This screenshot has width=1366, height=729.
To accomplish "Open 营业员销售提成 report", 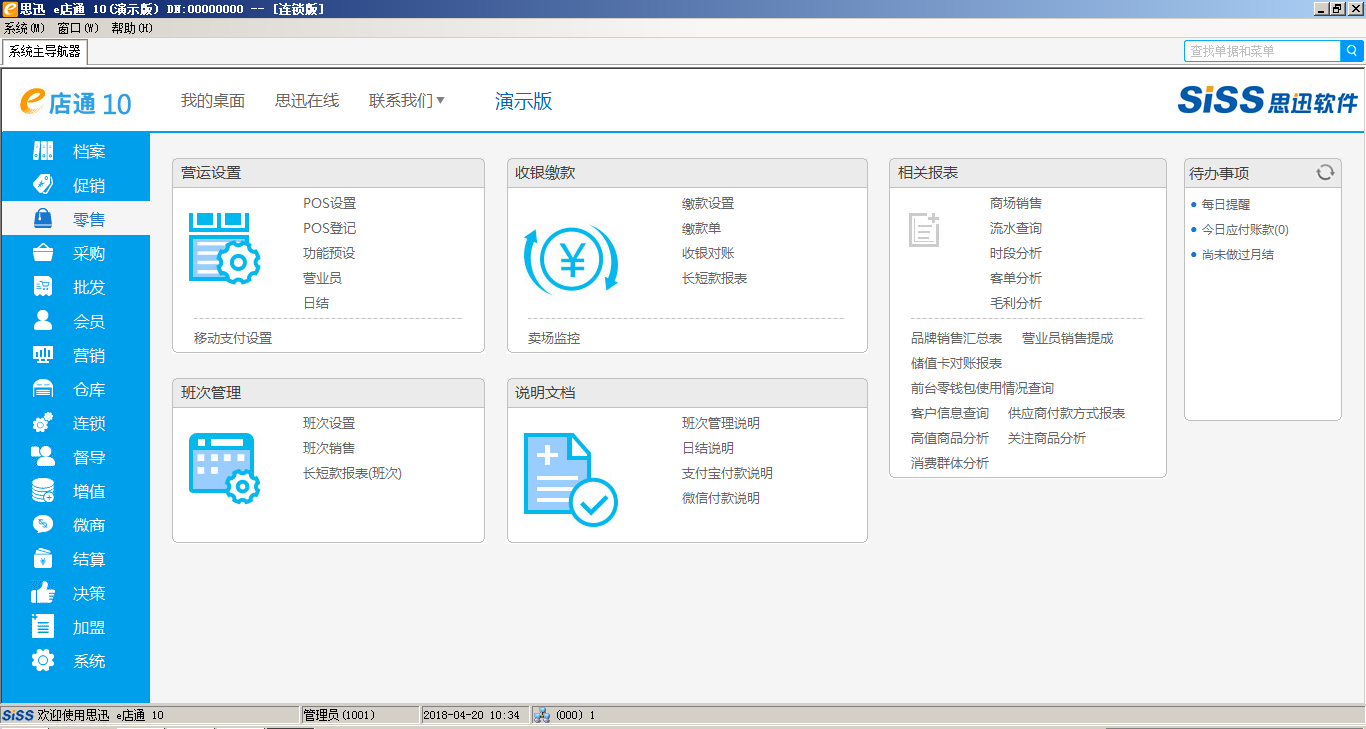I will (x=1067, y=338).
